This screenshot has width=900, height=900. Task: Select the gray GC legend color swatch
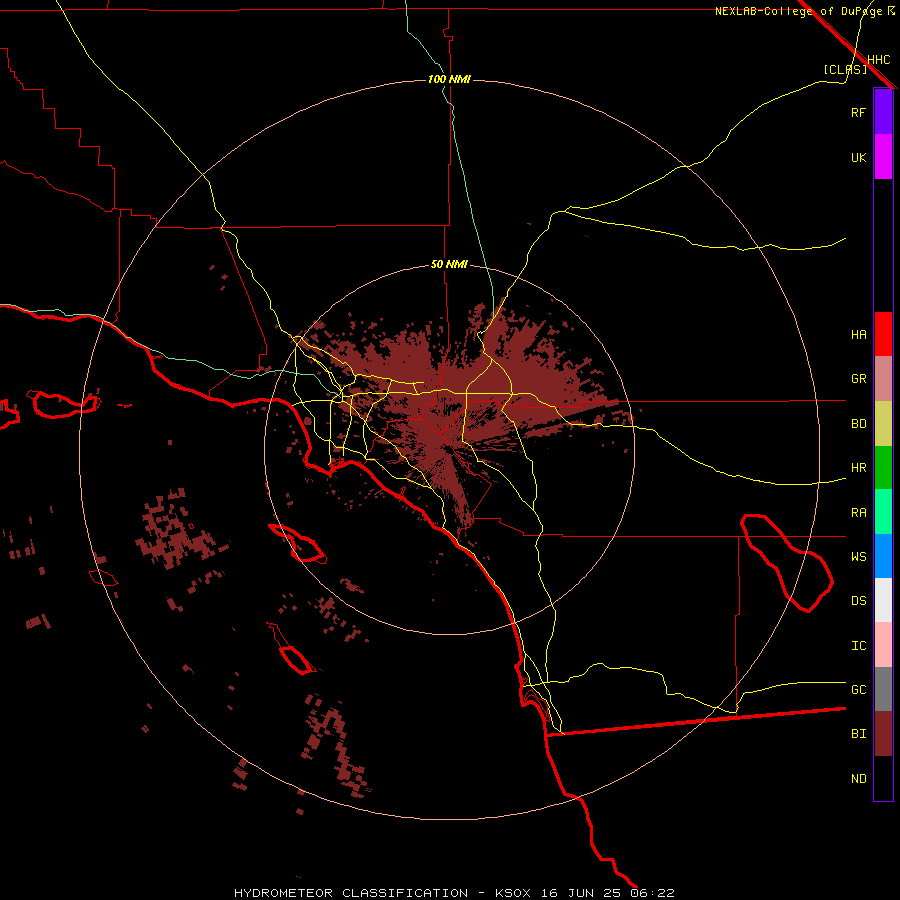(883, 689)
